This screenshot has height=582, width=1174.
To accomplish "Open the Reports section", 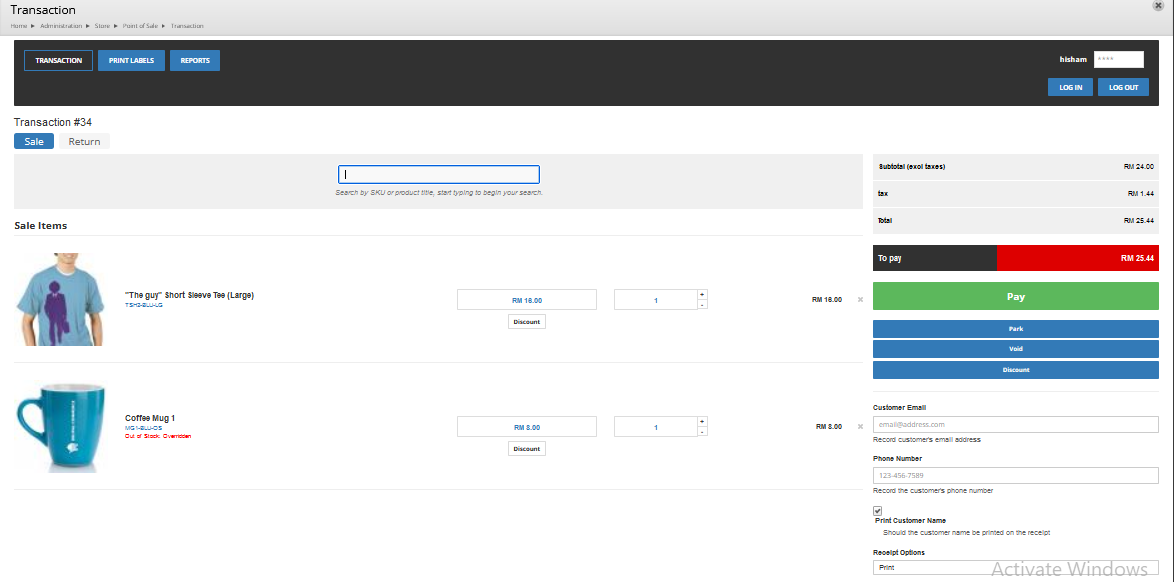I will [195, 61].
